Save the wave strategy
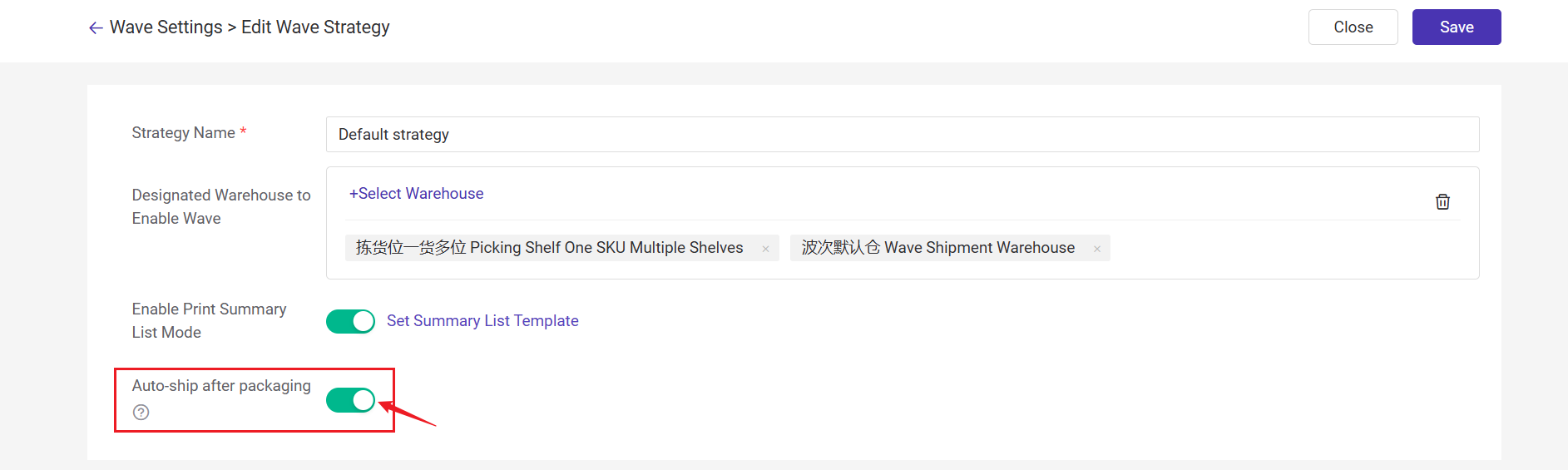Screen dimensions: 1568x470 click(1456, 27)
